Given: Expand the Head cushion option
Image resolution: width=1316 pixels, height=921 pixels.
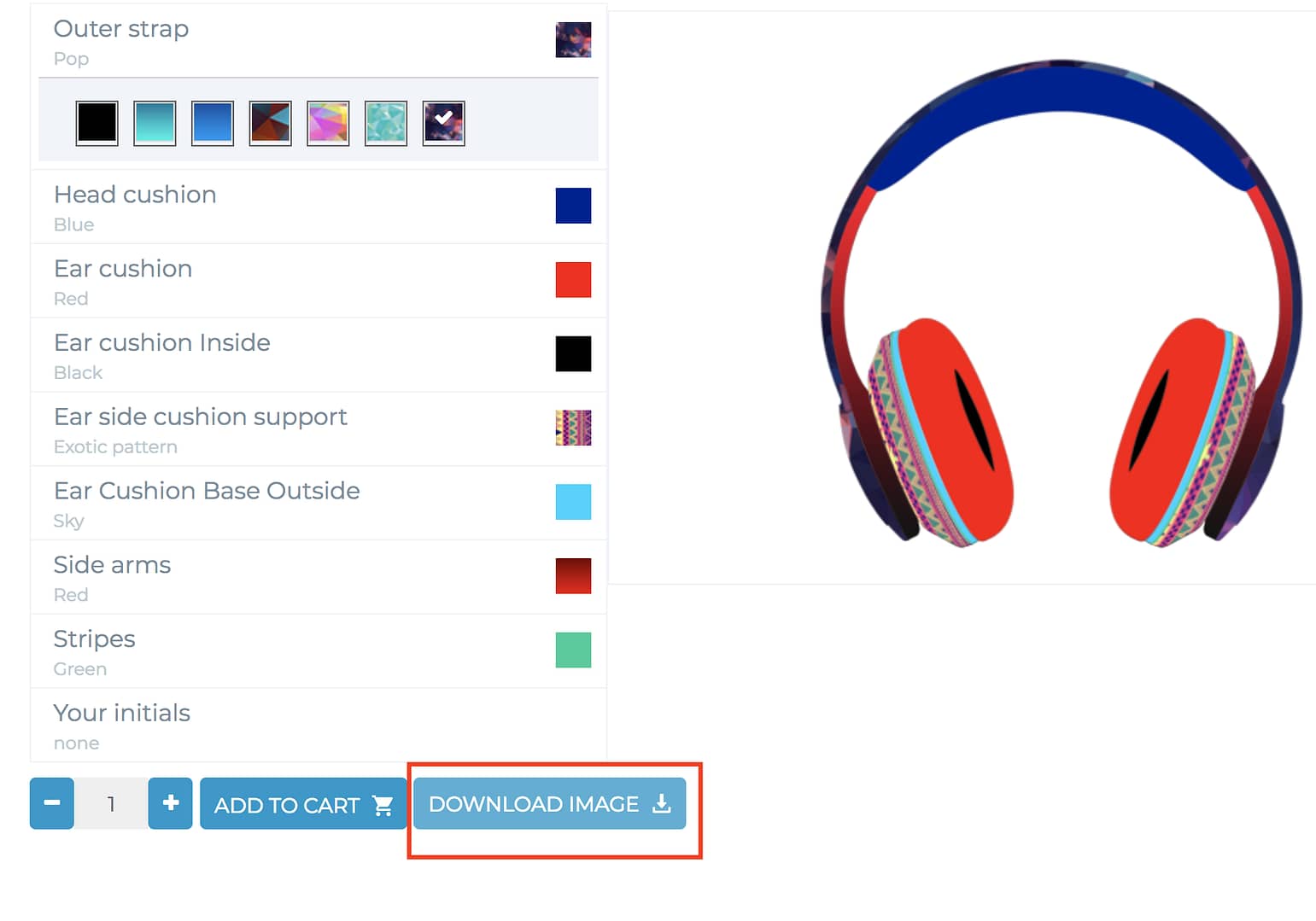Looking at the screenshot, I should pyautogui.click(x=319, y=207).
